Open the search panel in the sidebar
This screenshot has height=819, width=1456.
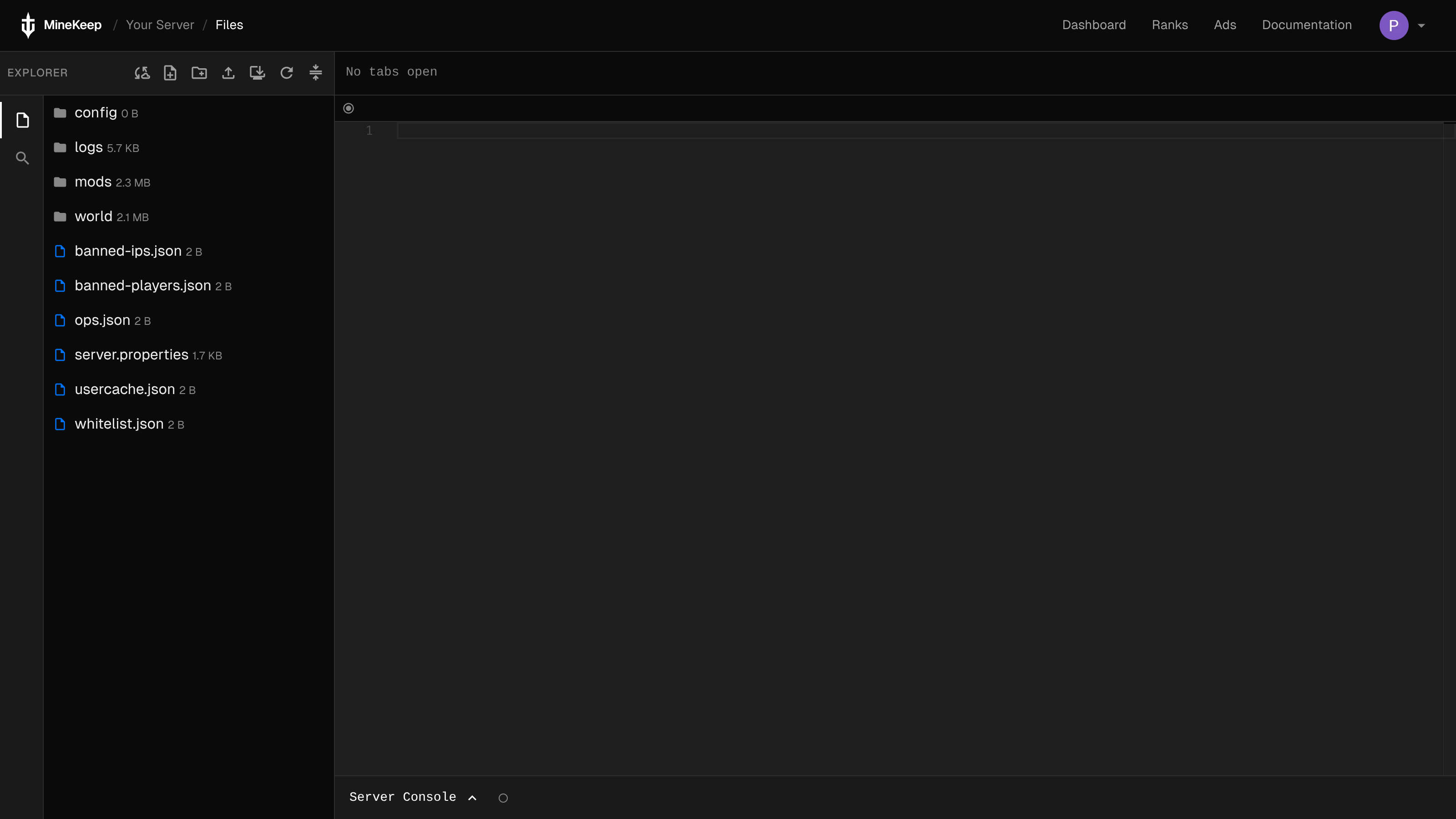(23, 158)
